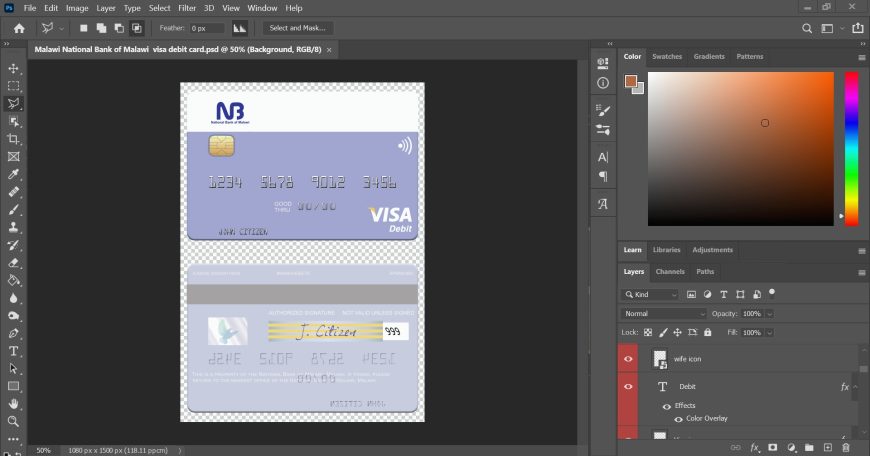Viewport: 870px width, 456px height.
Task: Create a new group folder icon
Action: [810, 447]
